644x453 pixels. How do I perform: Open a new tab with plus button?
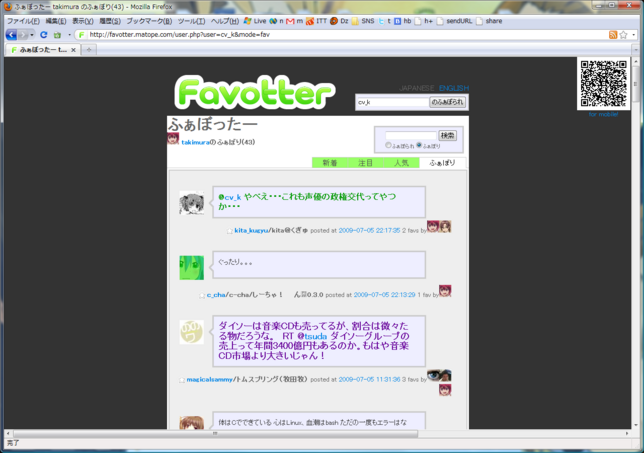coord(89,50)
